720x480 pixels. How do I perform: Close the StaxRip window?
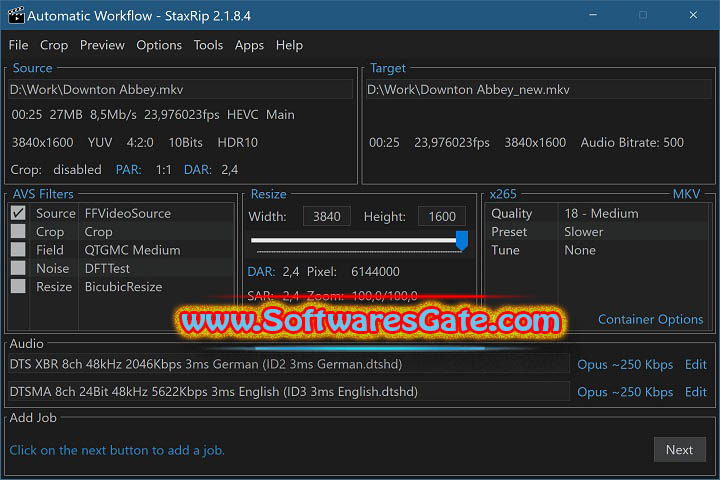tap(693, 15)
